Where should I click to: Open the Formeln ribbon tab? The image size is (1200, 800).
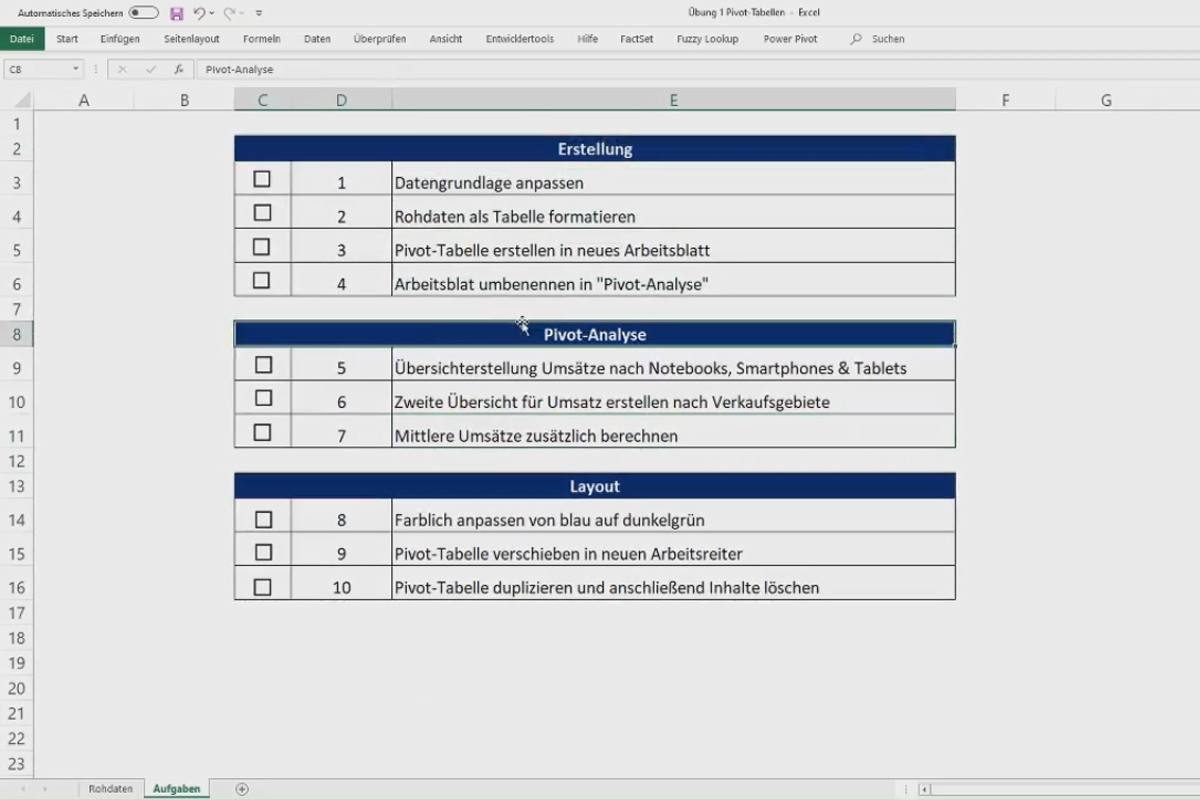[262, 39]
